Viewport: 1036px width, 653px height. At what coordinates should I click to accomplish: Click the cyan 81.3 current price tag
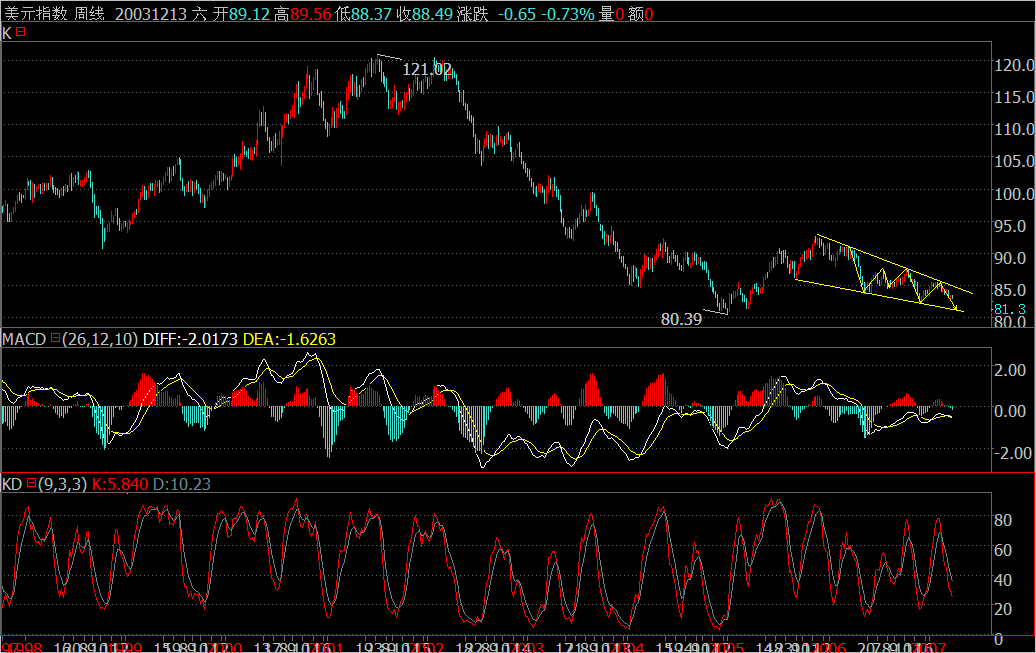(x=1010, y=309)
